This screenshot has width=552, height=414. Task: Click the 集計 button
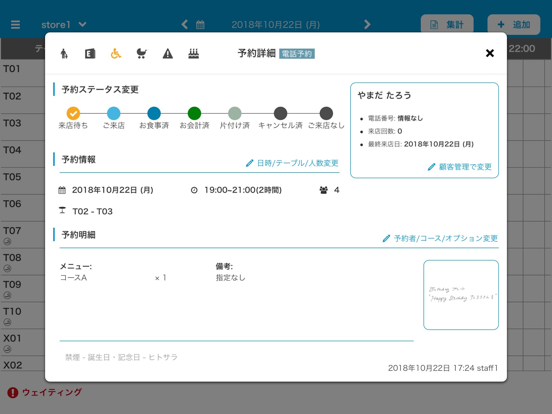(x=447, y=25)
